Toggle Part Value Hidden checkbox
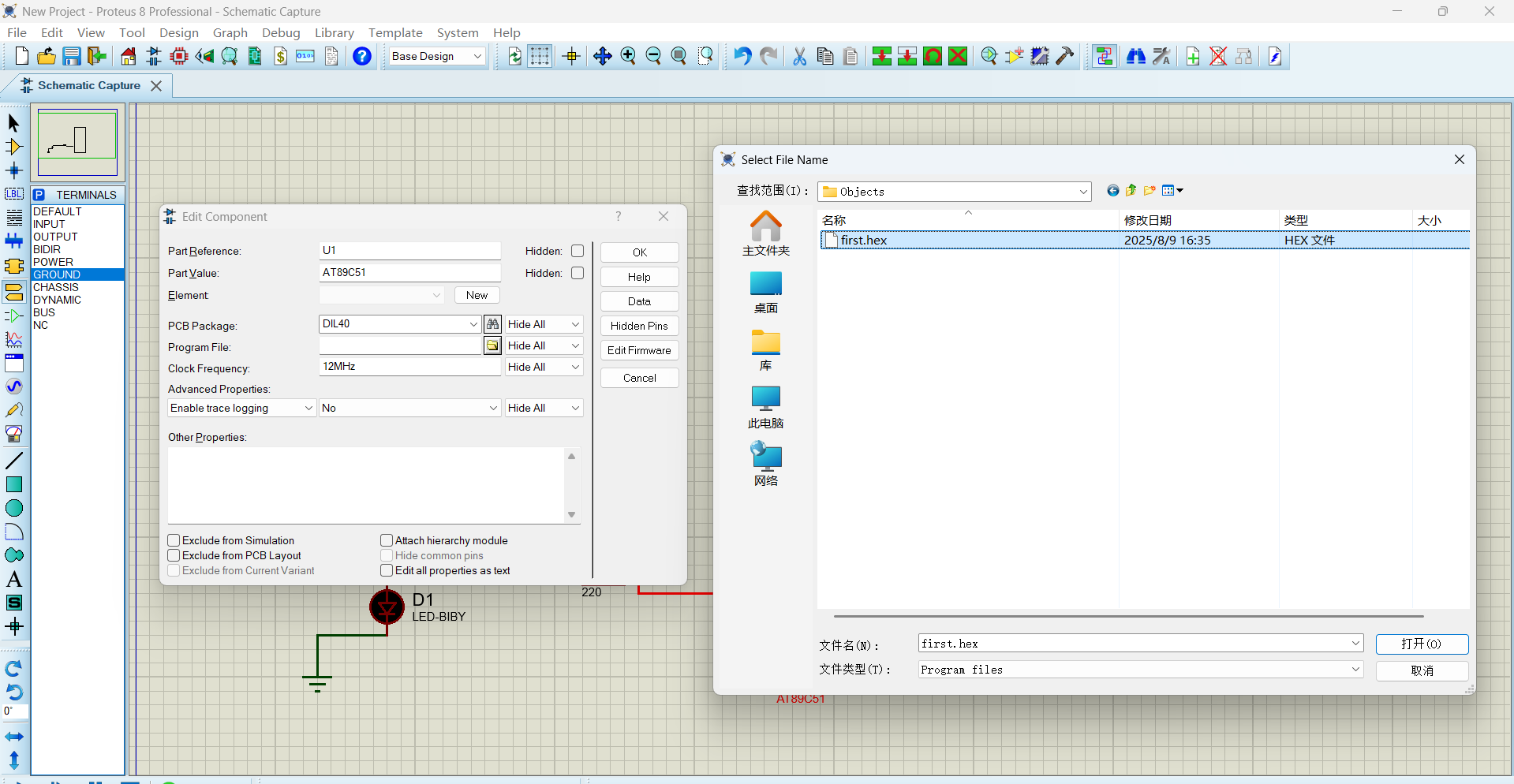Viewport: 1514px width, 784px height. (578, 273)
